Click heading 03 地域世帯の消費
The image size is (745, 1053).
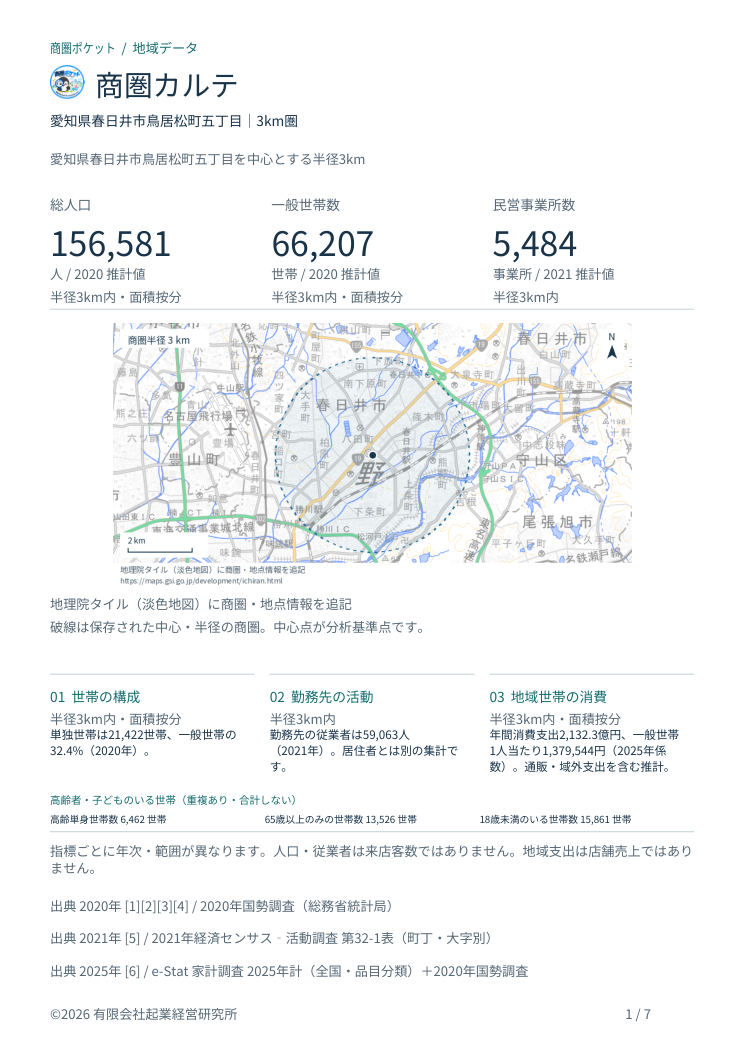point(548,697)
